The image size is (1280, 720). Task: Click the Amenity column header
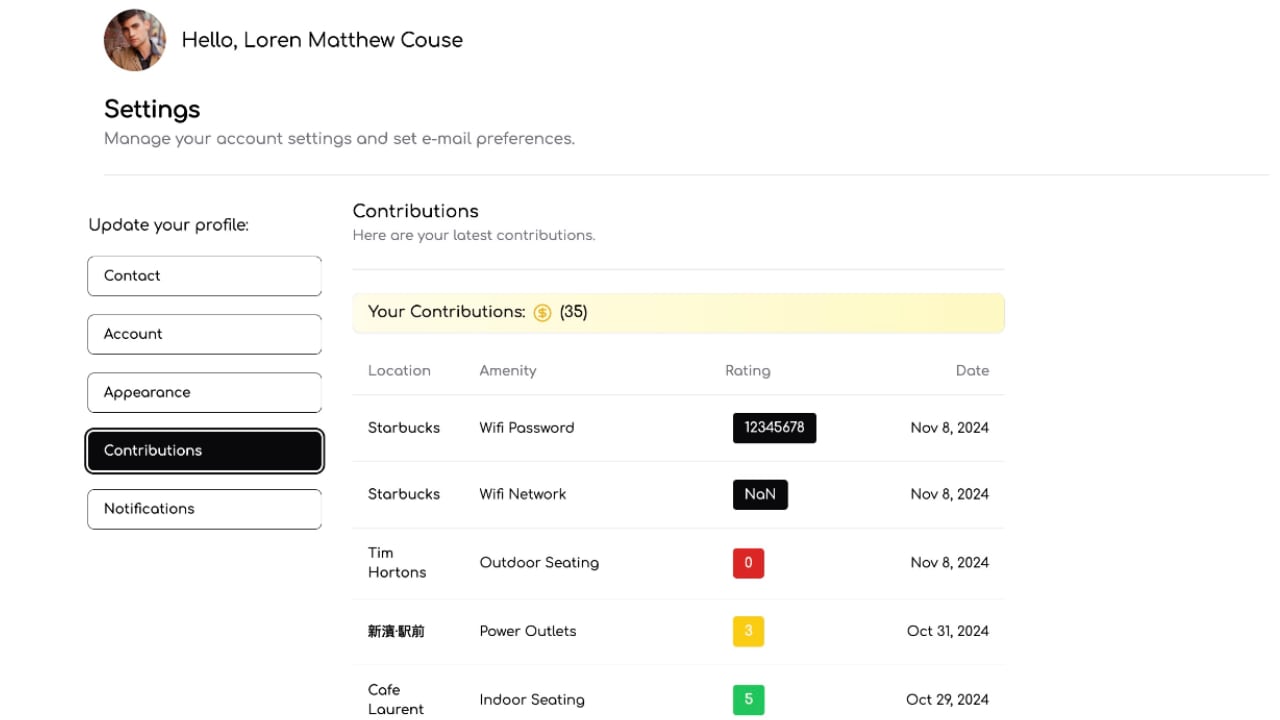click(508, 371)
